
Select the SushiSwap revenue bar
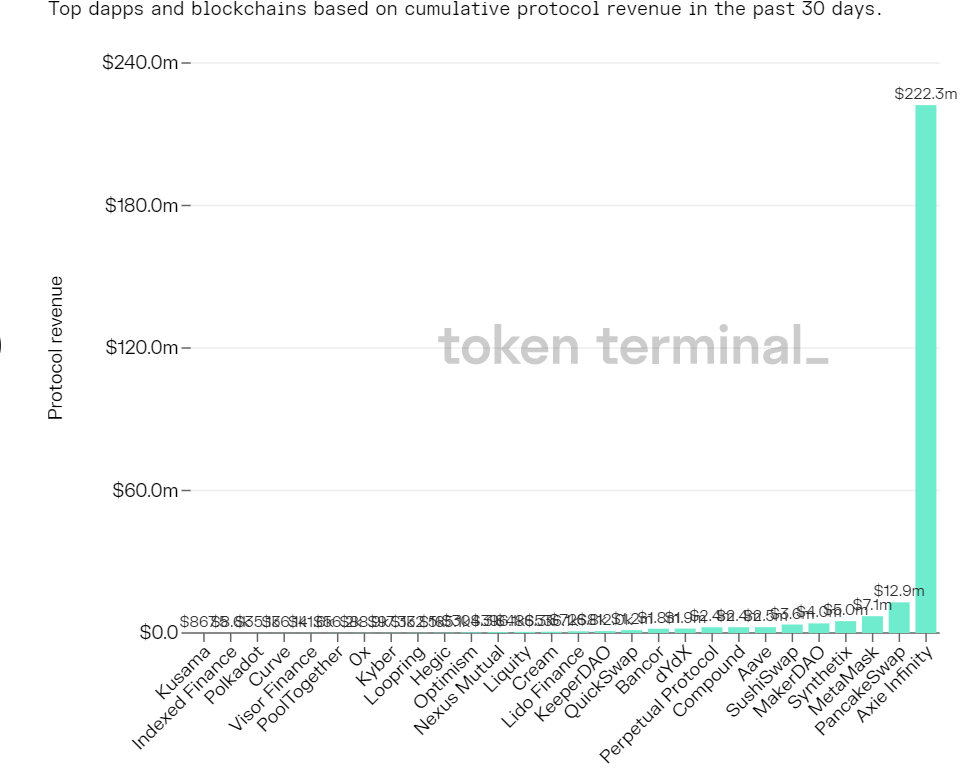tap(792, 628)
